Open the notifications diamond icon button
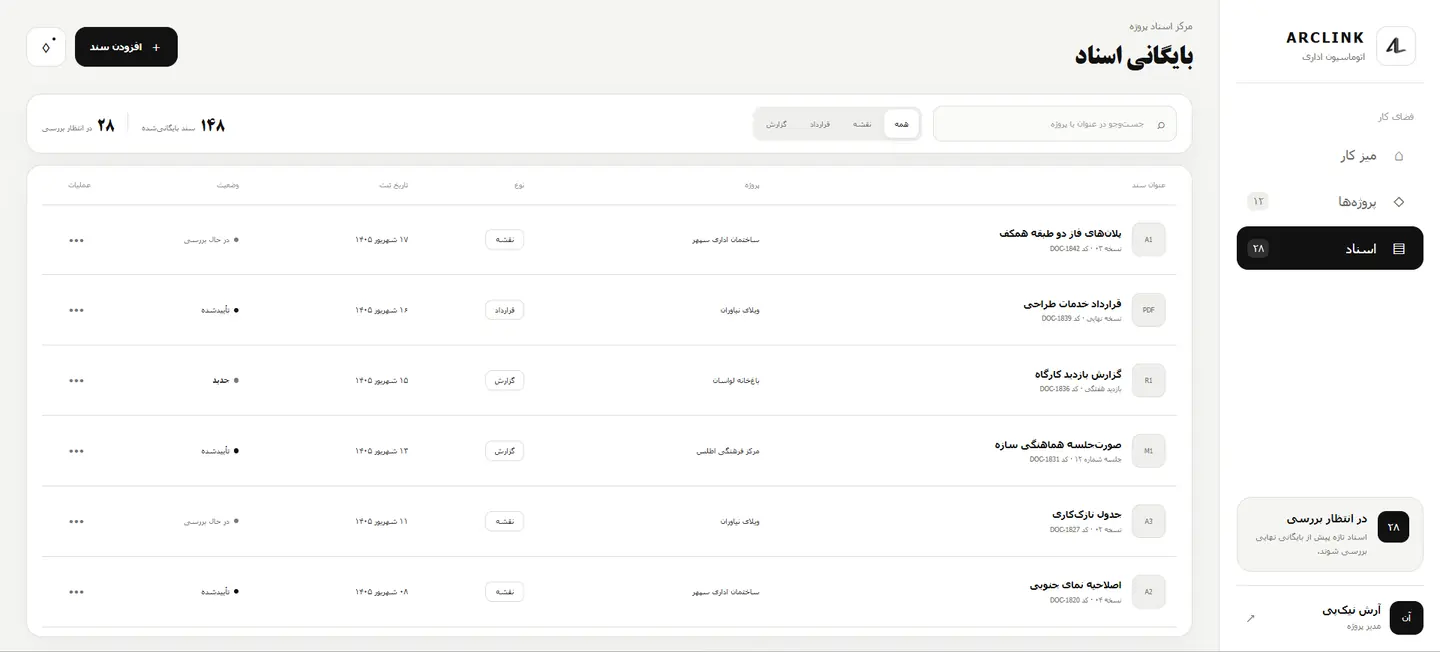 pyautogui.click(x=46, y=47)
